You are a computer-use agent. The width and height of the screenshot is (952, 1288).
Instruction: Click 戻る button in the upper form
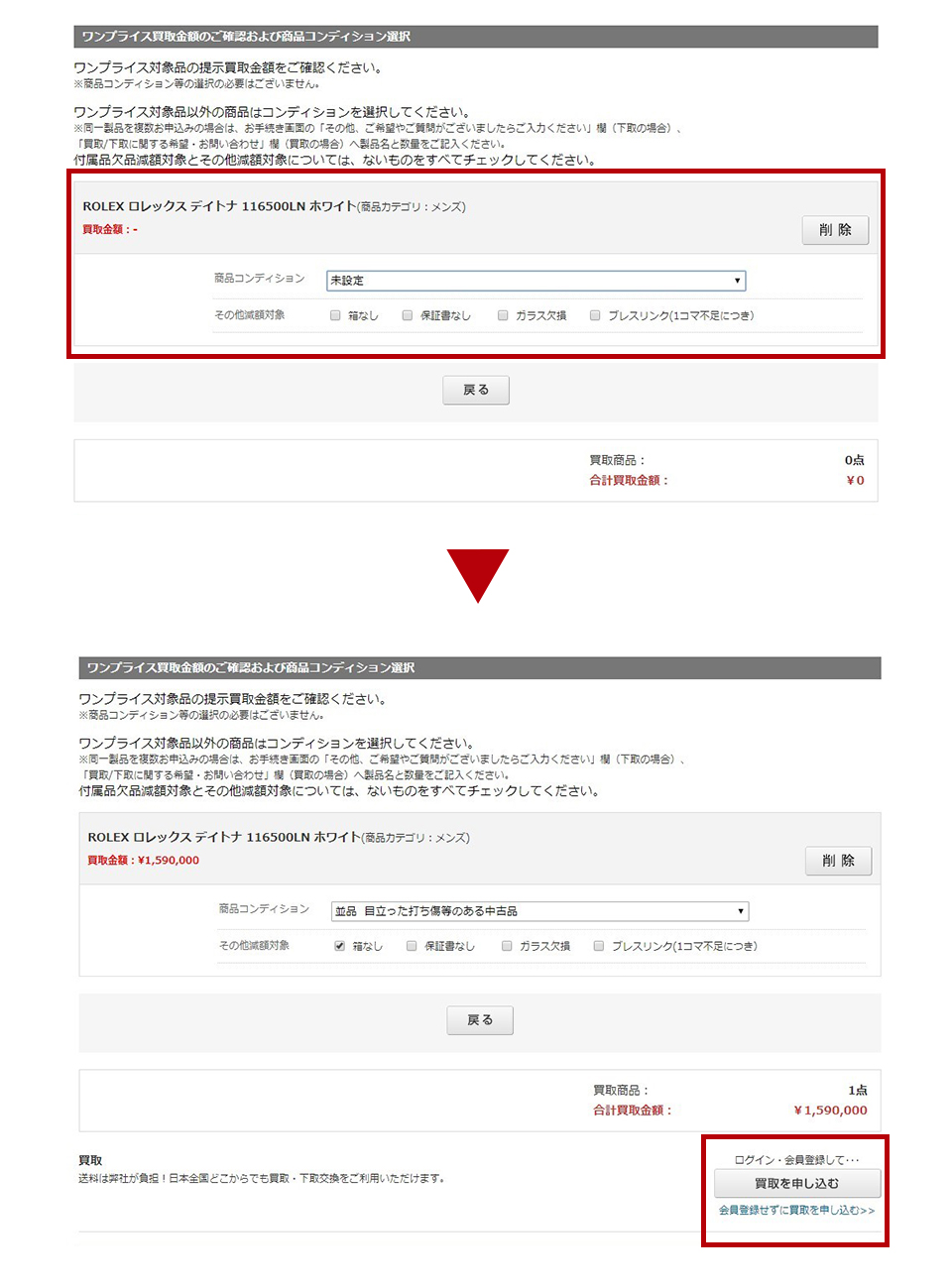pyautogui.click(x=476, y=390)
